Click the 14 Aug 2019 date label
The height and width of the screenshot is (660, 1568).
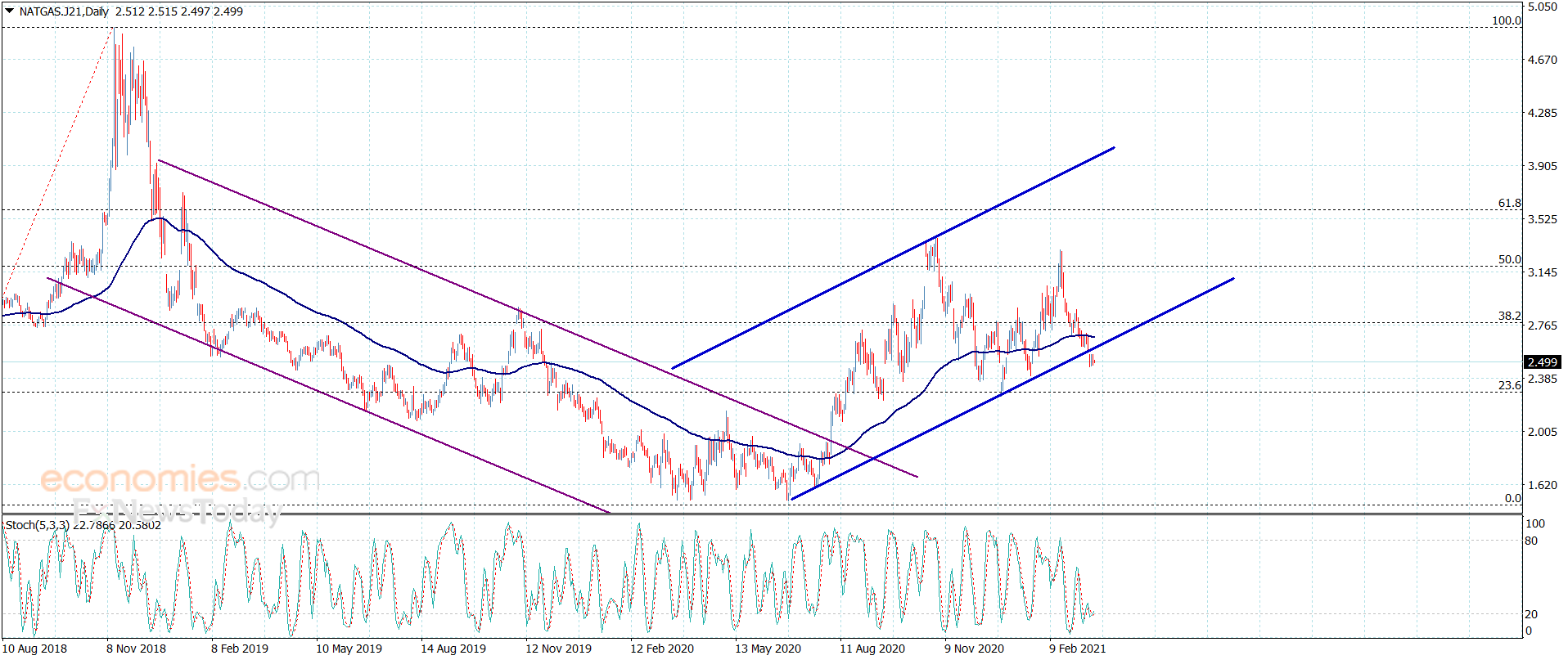coord(453,649)
